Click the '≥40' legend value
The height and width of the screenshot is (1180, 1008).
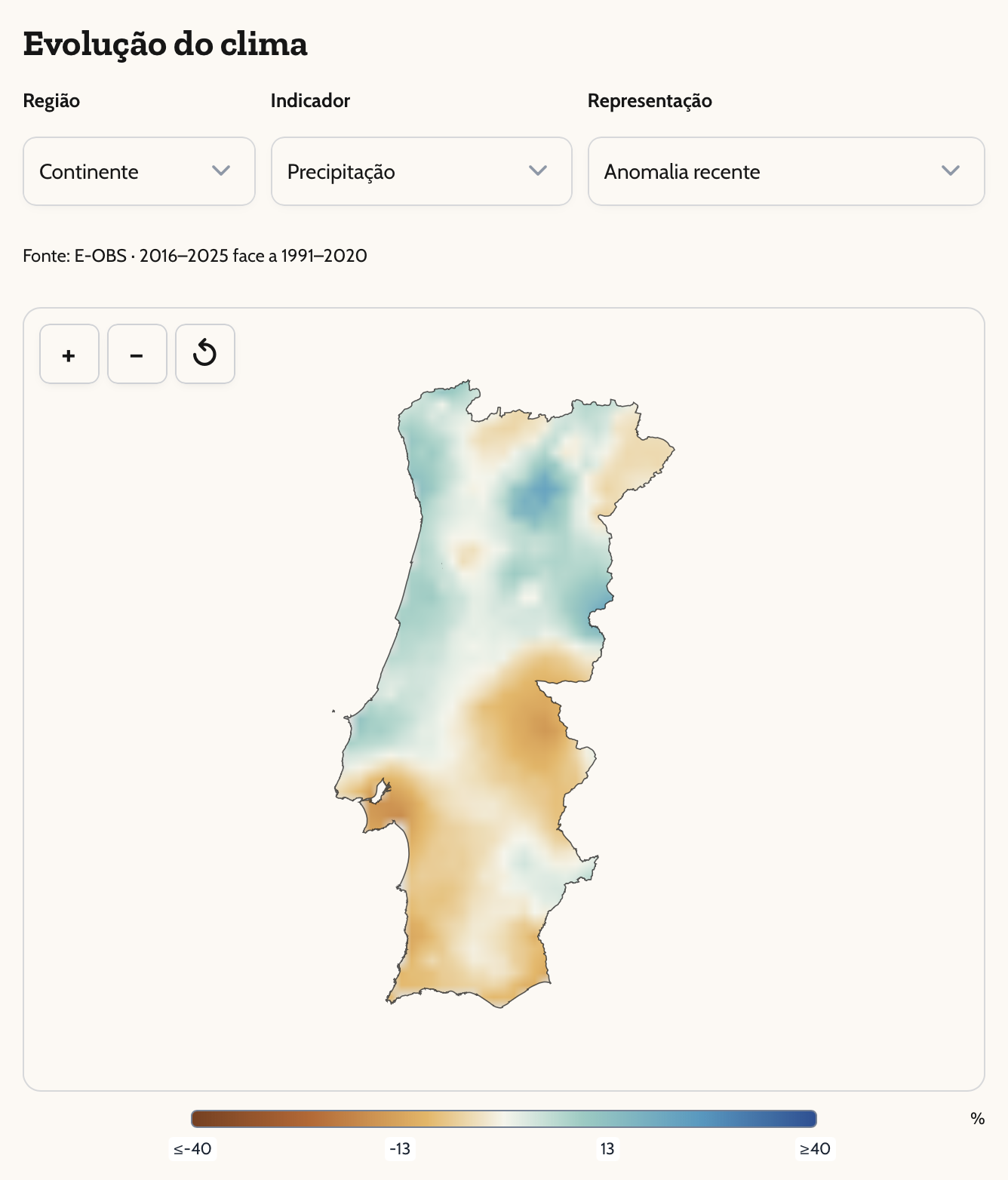815,1149
